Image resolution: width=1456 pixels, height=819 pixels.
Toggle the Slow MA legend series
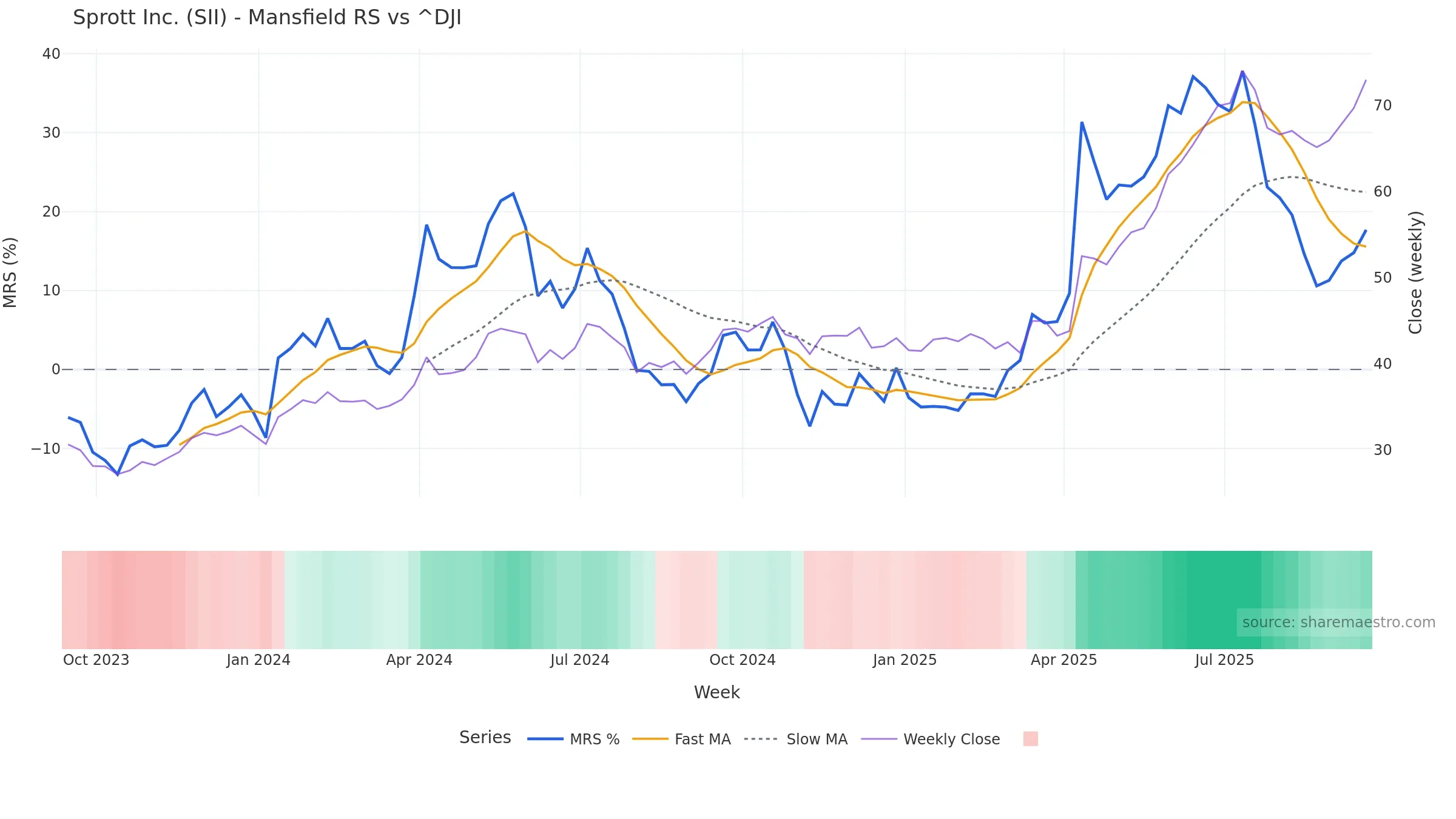click(x=795, y=739)
